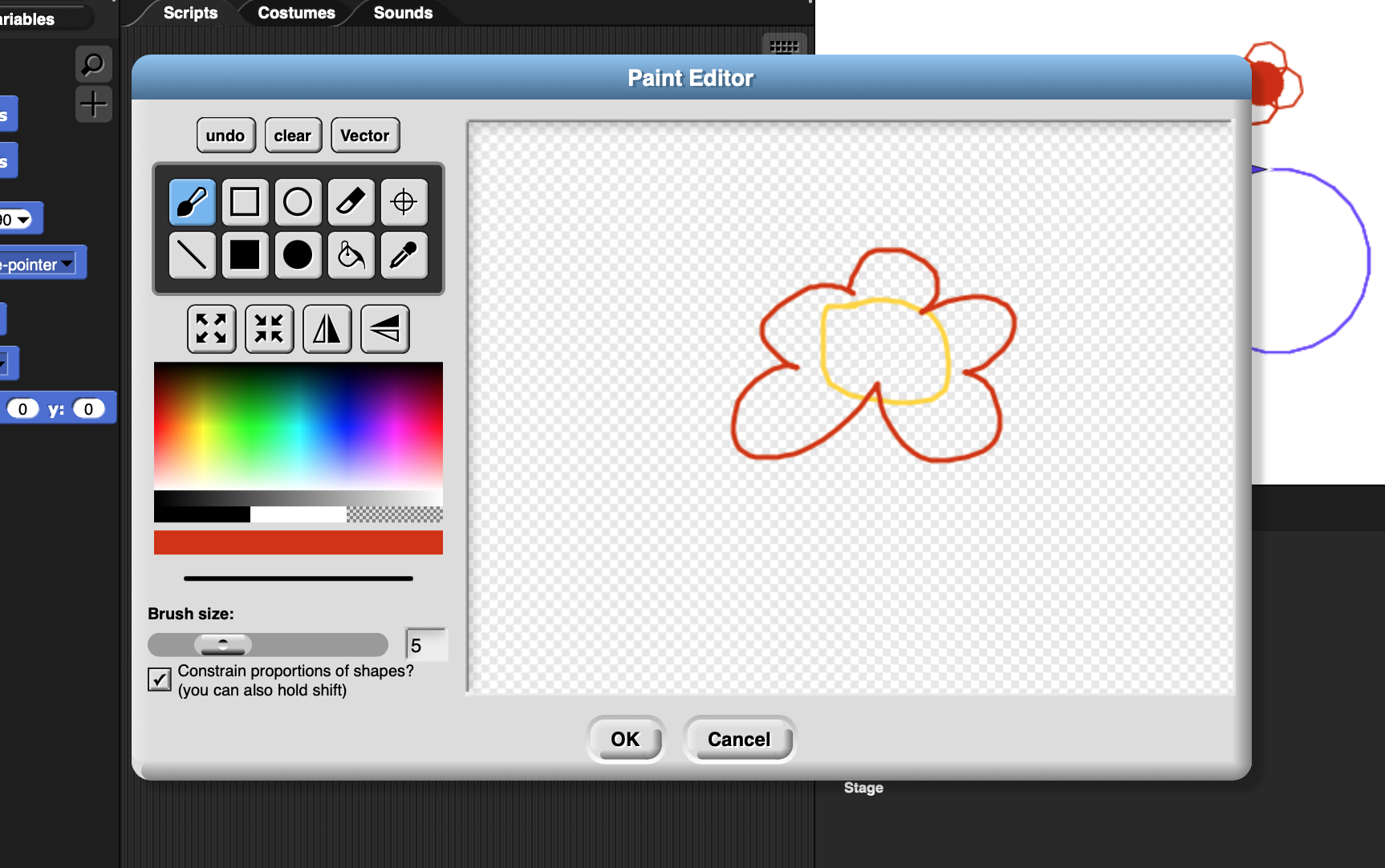Select the outlined rectangle tool
1385x868 pixels.
click(x=245, y=202)
